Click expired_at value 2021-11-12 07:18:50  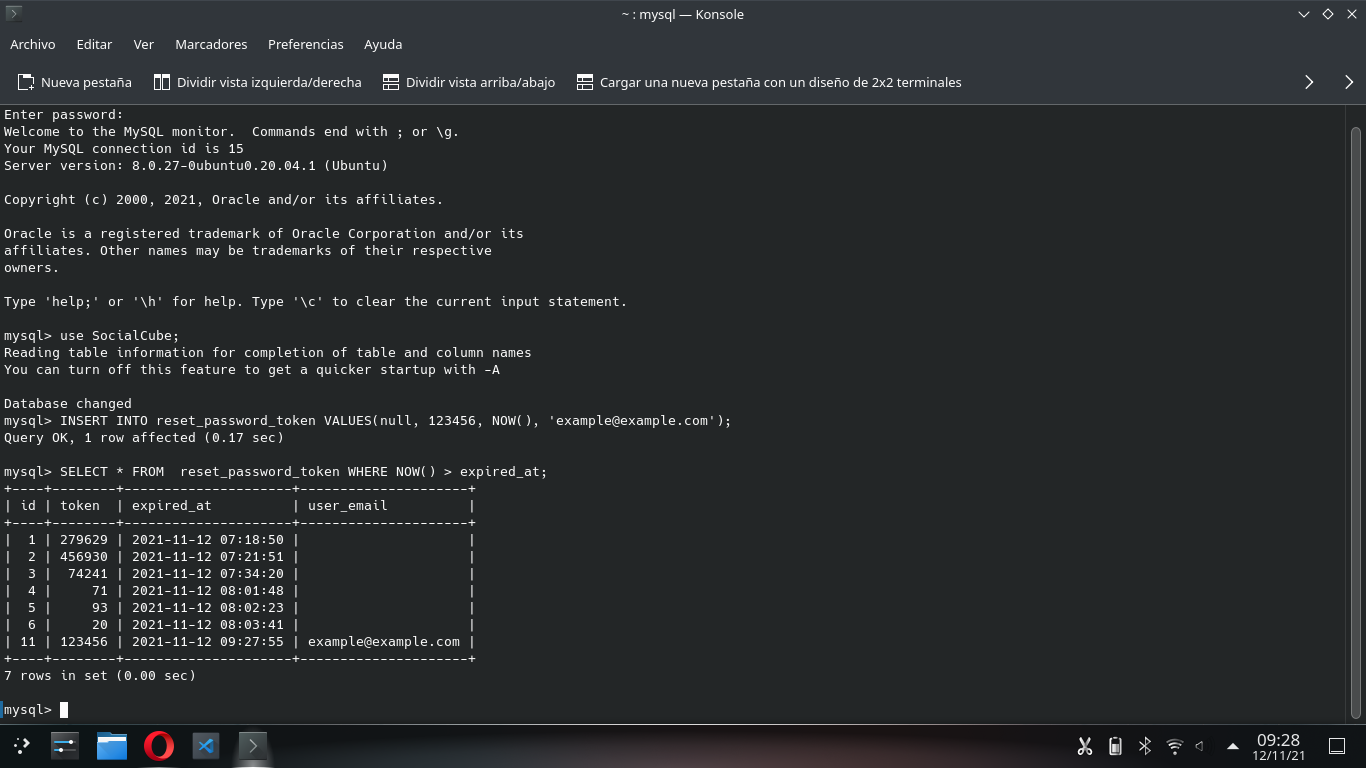pyautogui.click(x=208, y=539)
